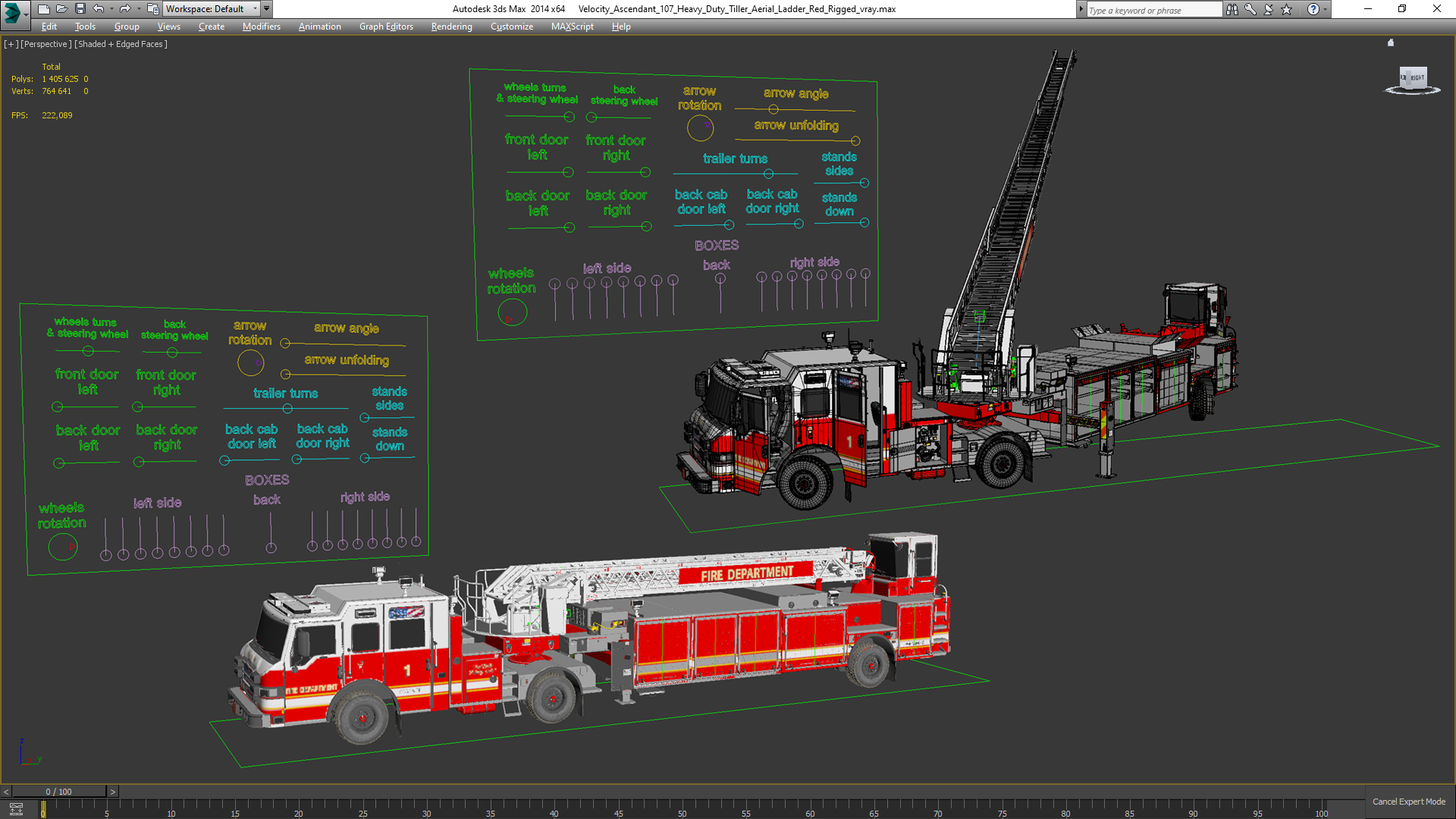The width and height of the screenshot is (1456, 819).
Task: Click the 0 / 100 time slider
Action: (59, 792)
